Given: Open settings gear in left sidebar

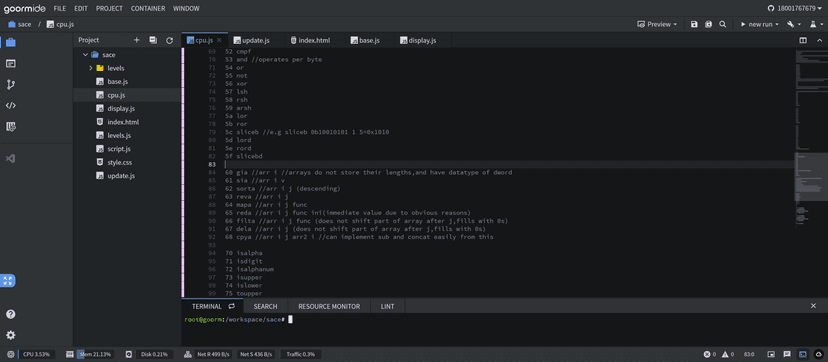Looking at the screenshot, I should click(x=11, y=335).
